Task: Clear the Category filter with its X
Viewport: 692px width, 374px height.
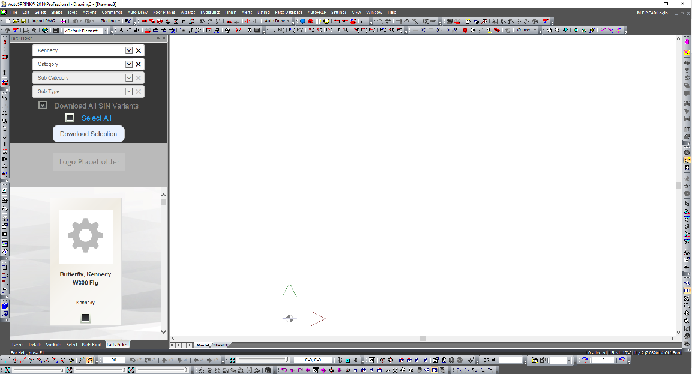Action: tap(138, 64)
